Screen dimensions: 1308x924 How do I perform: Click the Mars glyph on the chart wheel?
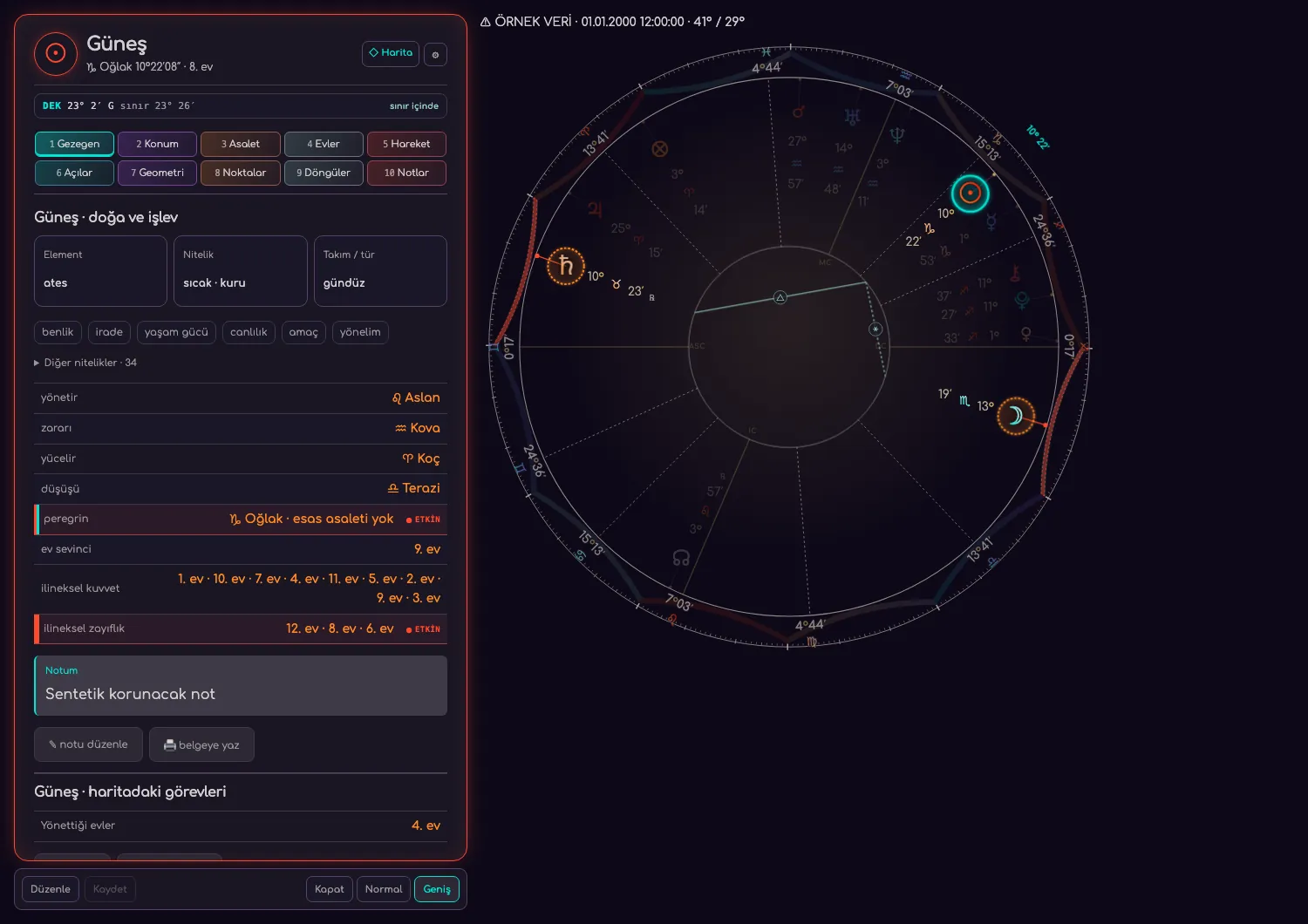tap(797, 112)
